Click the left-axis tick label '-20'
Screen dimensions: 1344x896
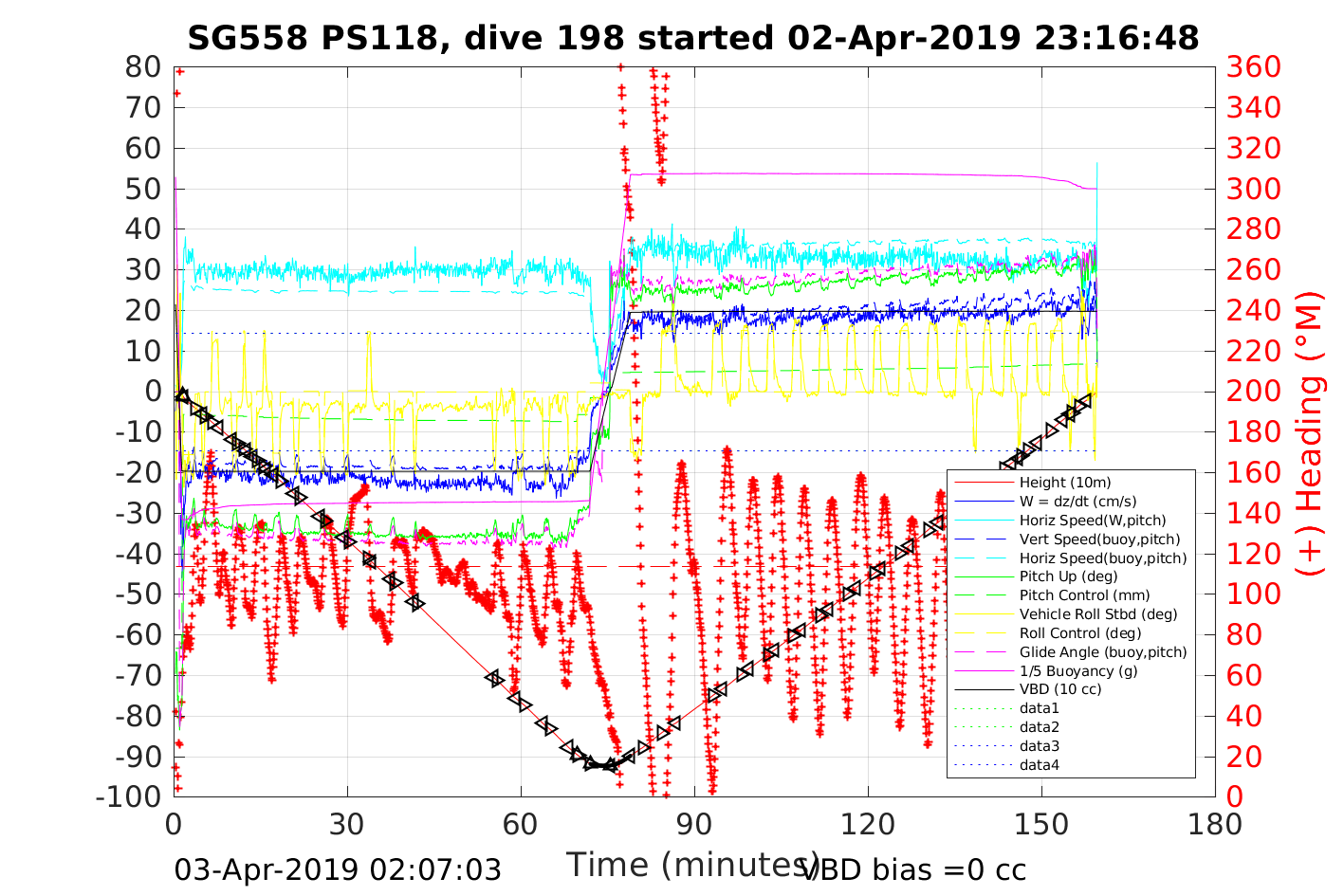point(138,472)
